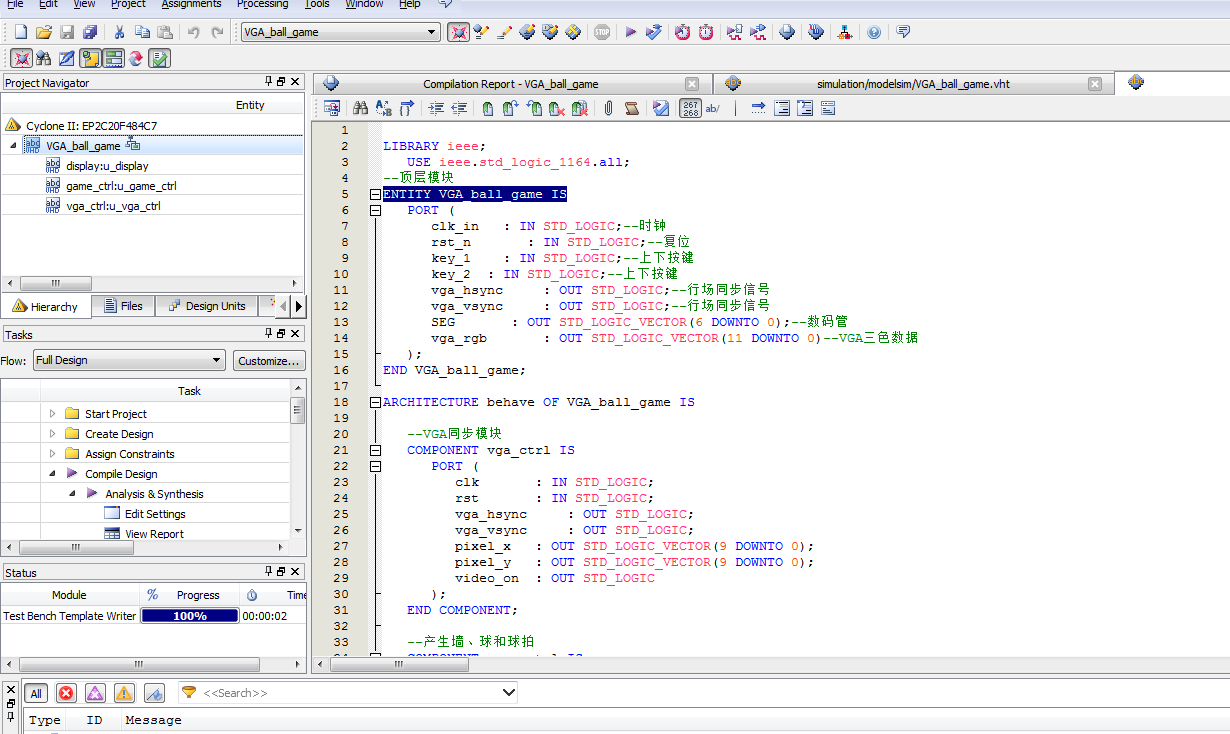Toggle line numbers display (267/268) button
The width and height of the screenshot is (1230, 734).
690,108
